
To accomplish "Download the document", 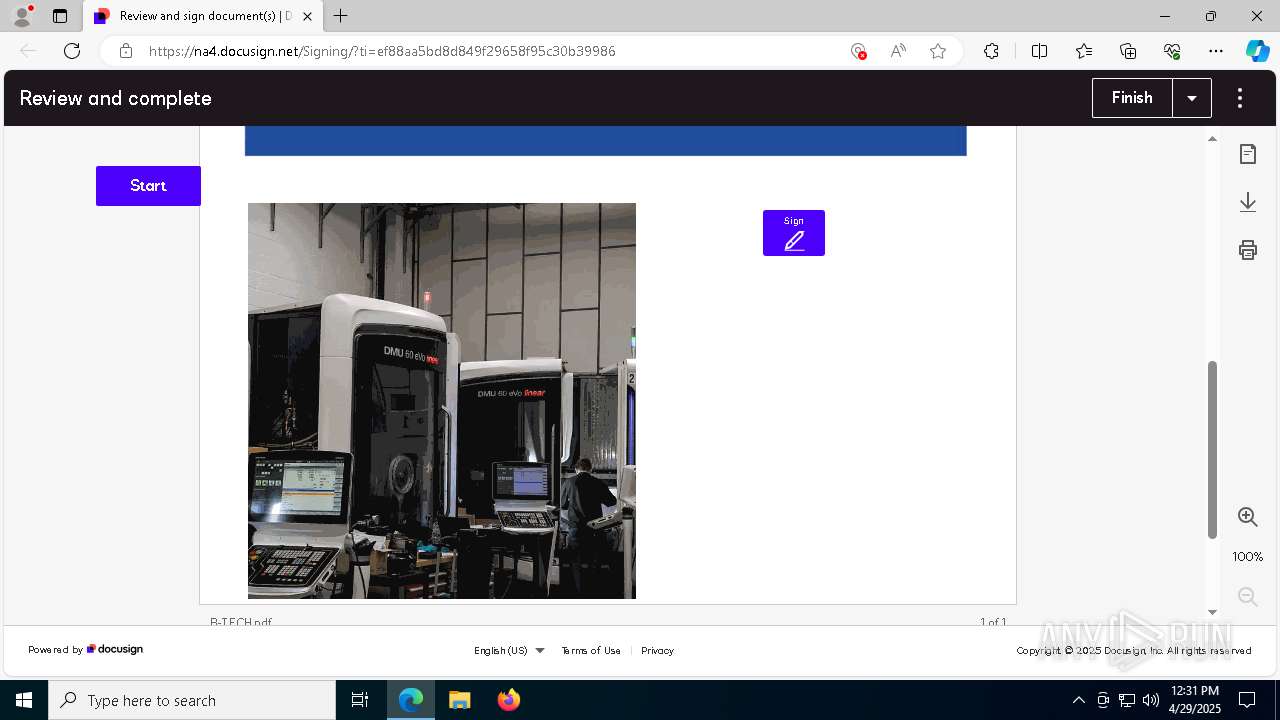I will 1248,202.
